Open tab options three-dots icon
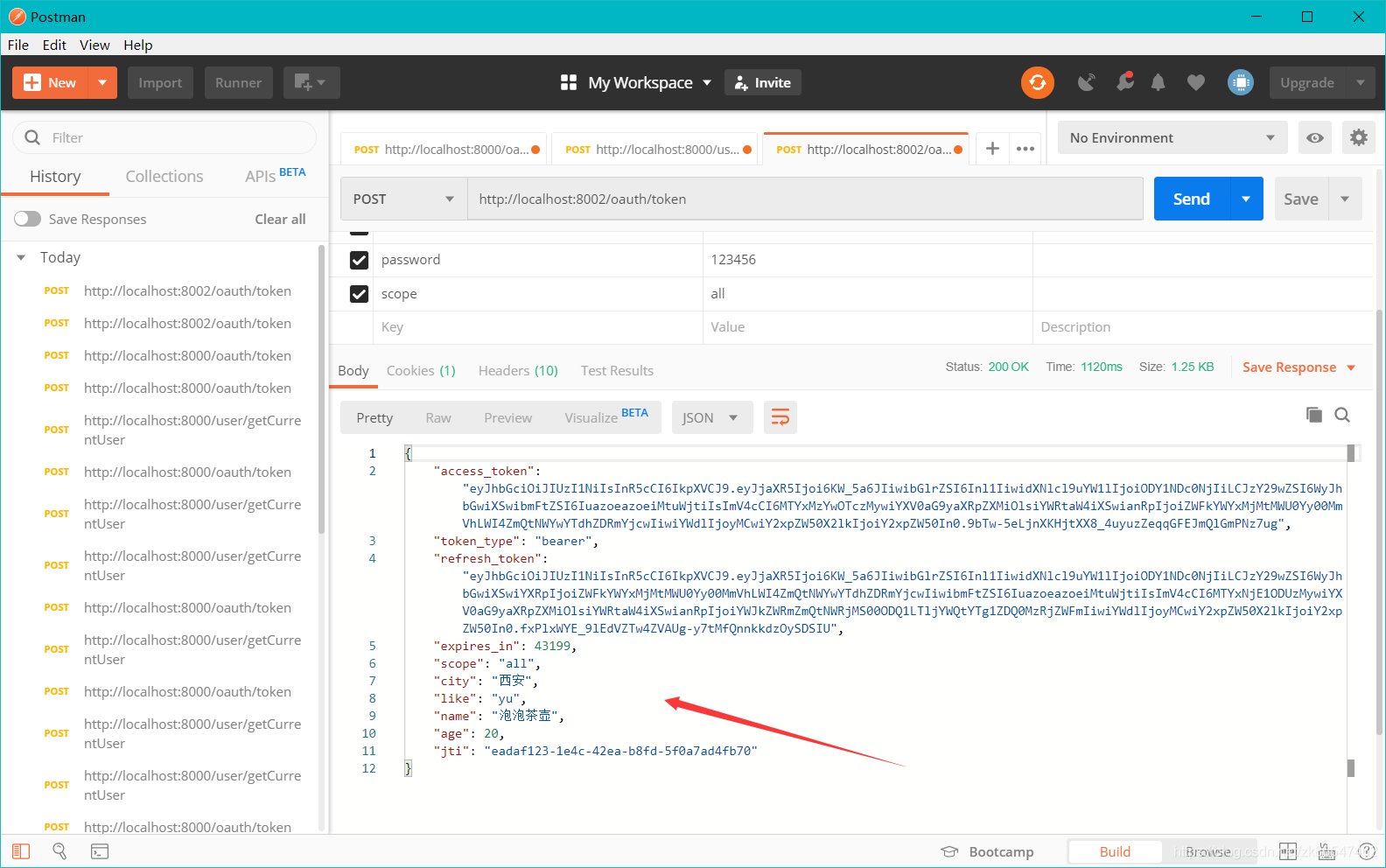 (x=1025, y=149)
